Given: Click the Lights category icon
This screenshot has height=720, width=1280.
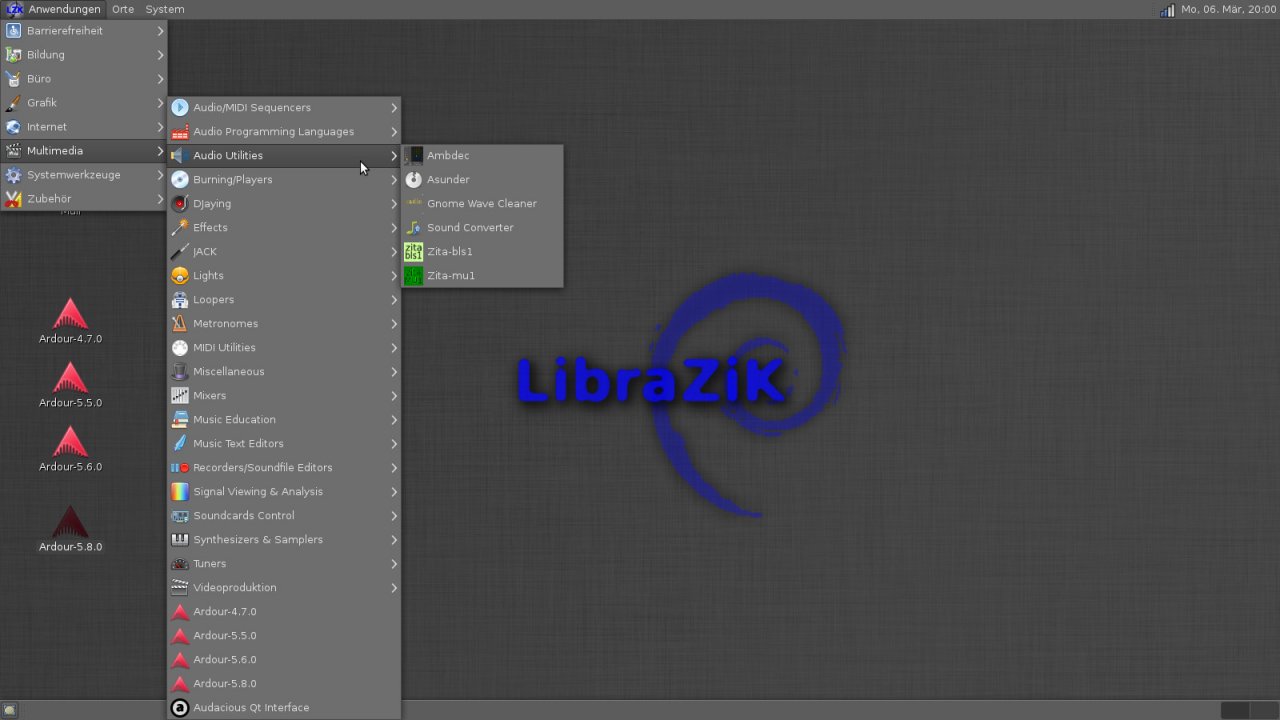Looking at the screenshot, I should pos(180,276).
